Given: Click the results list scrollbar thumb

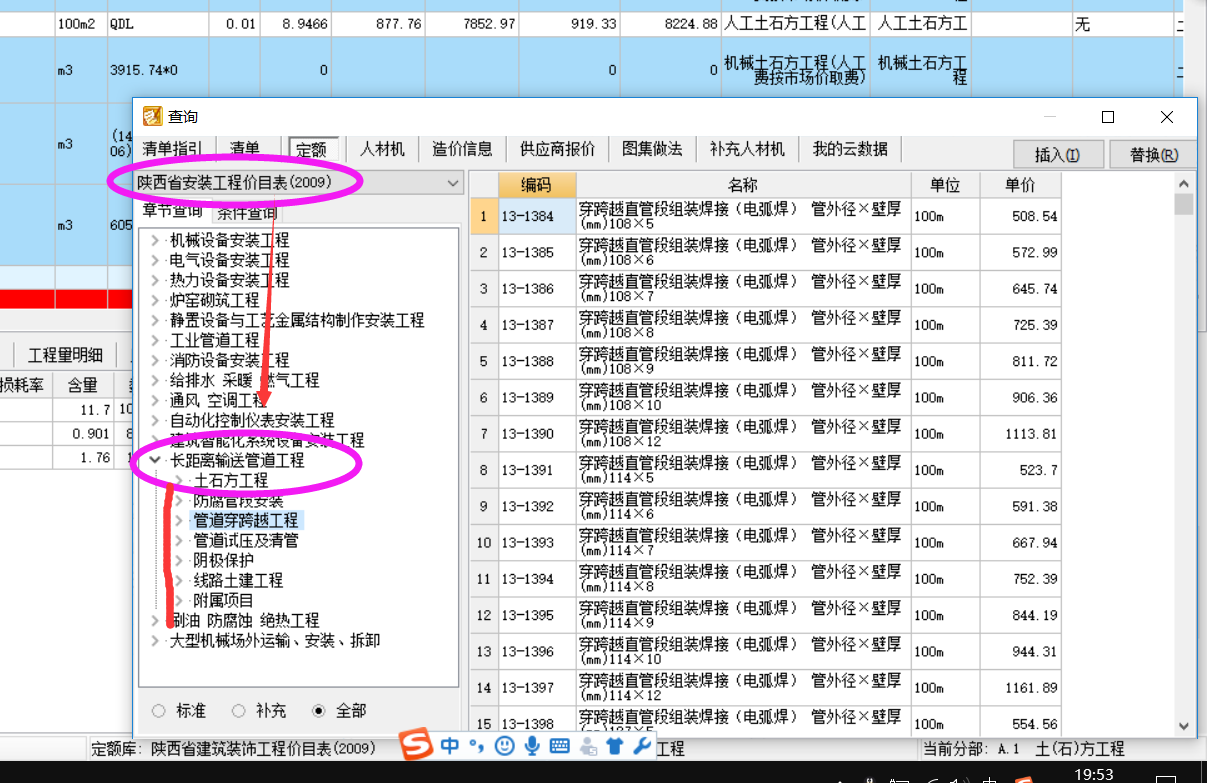Looking at the screenshot, I should (1184, 204).
